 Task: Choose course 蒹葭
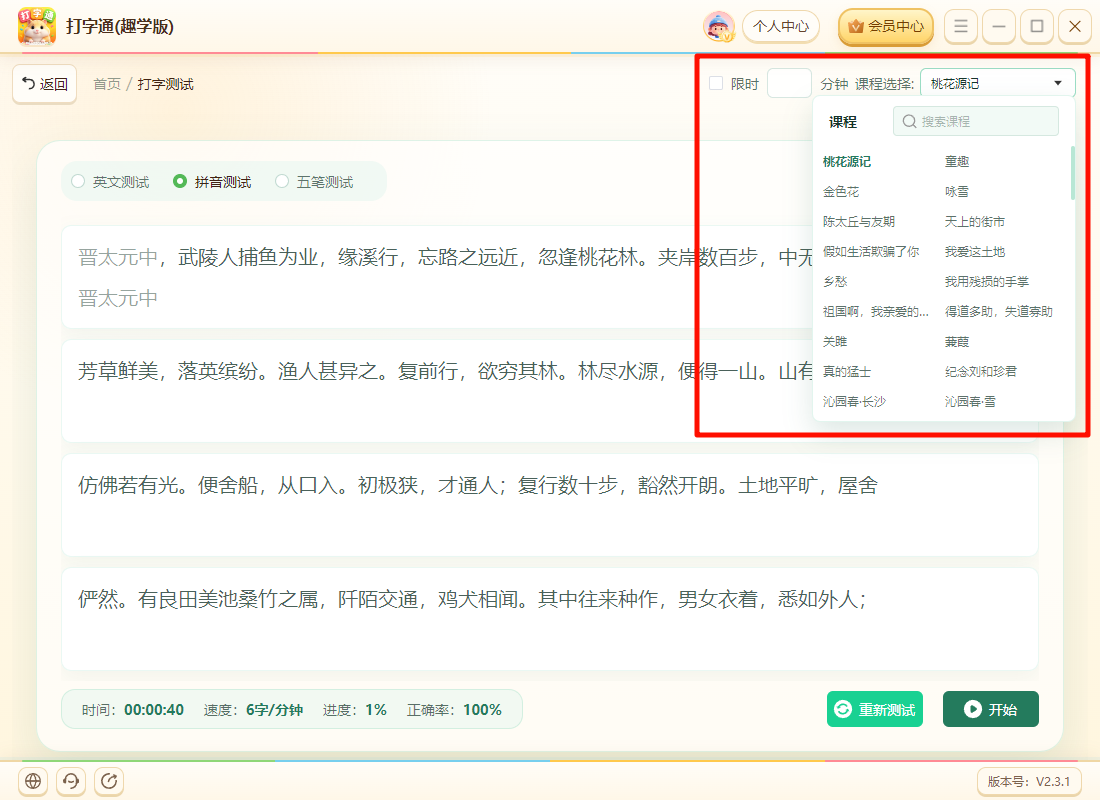click(957, 342)
